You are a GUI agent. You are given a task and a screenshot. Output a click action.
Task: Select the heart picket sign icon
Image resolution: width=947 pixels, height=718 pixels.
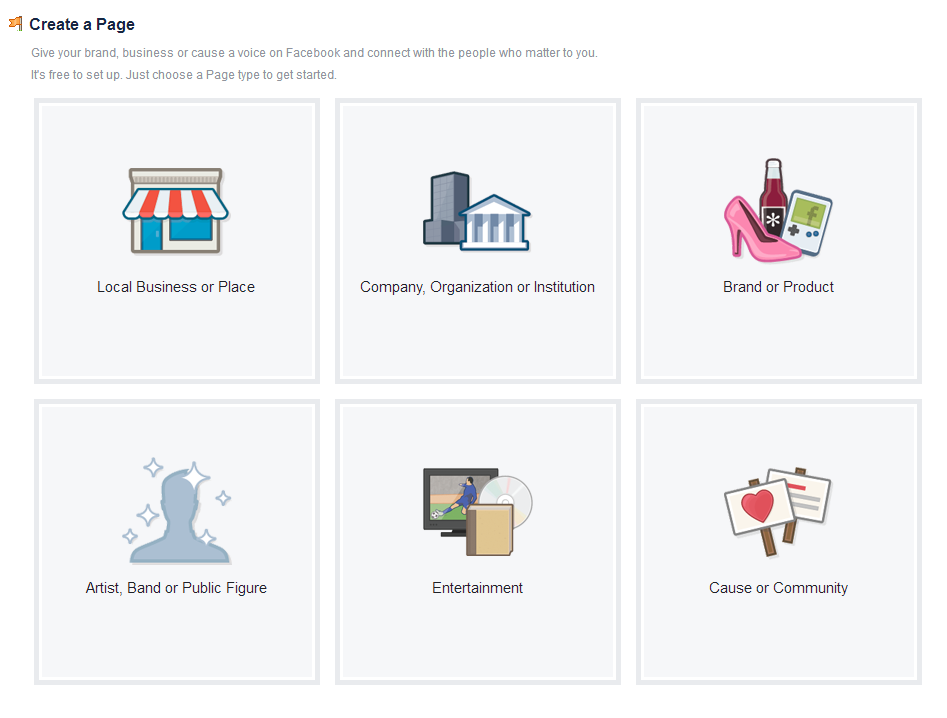pos(759,509)
